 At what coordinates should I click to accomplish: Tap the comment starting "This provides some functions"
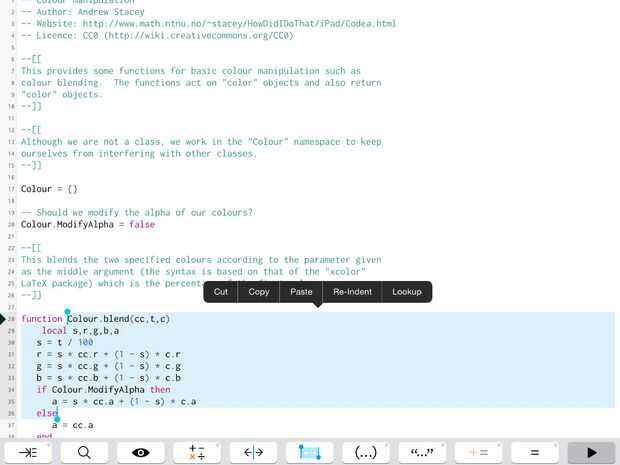[191, 71]
